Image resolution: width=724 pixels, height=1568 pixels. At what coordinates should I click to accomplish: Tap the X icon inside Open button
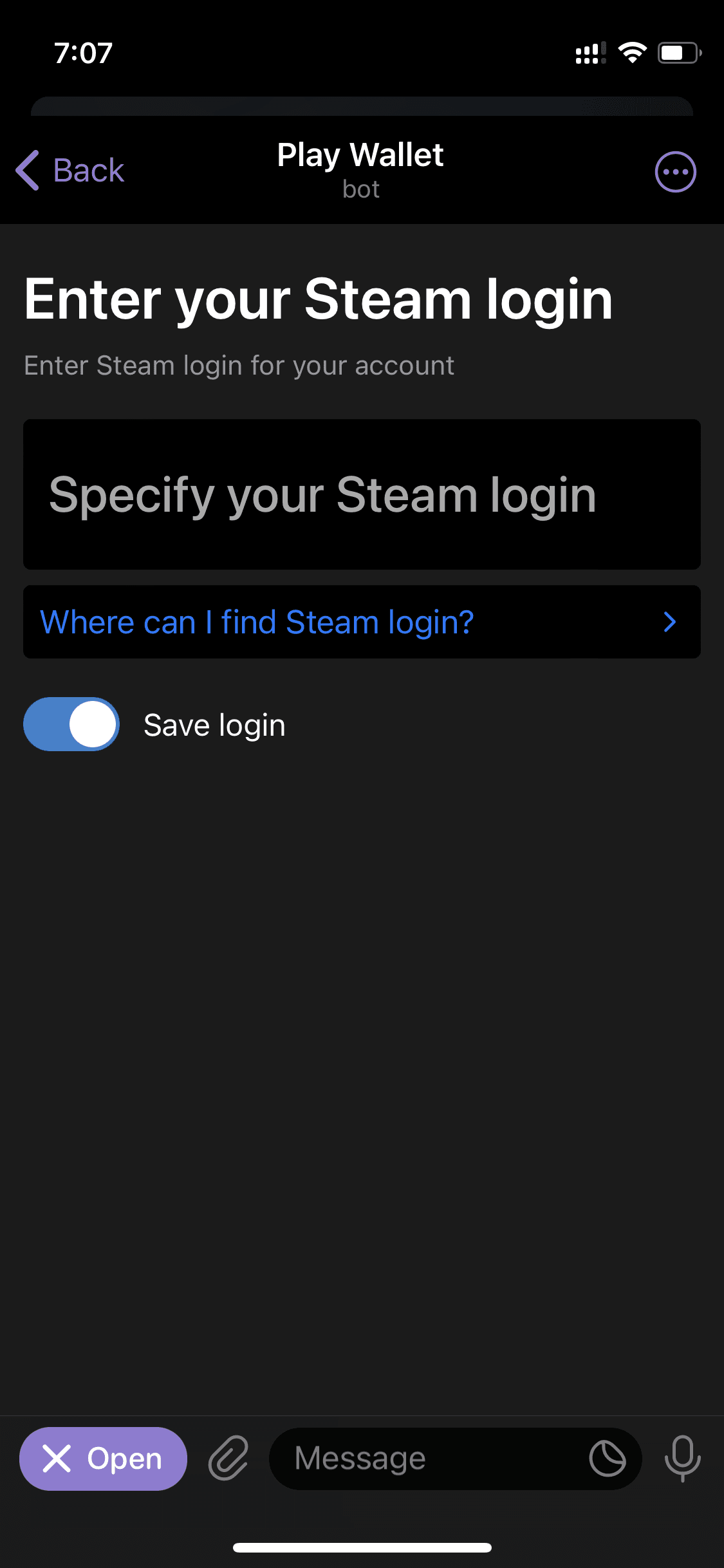pyautogui.click(x=57, y=1459)
